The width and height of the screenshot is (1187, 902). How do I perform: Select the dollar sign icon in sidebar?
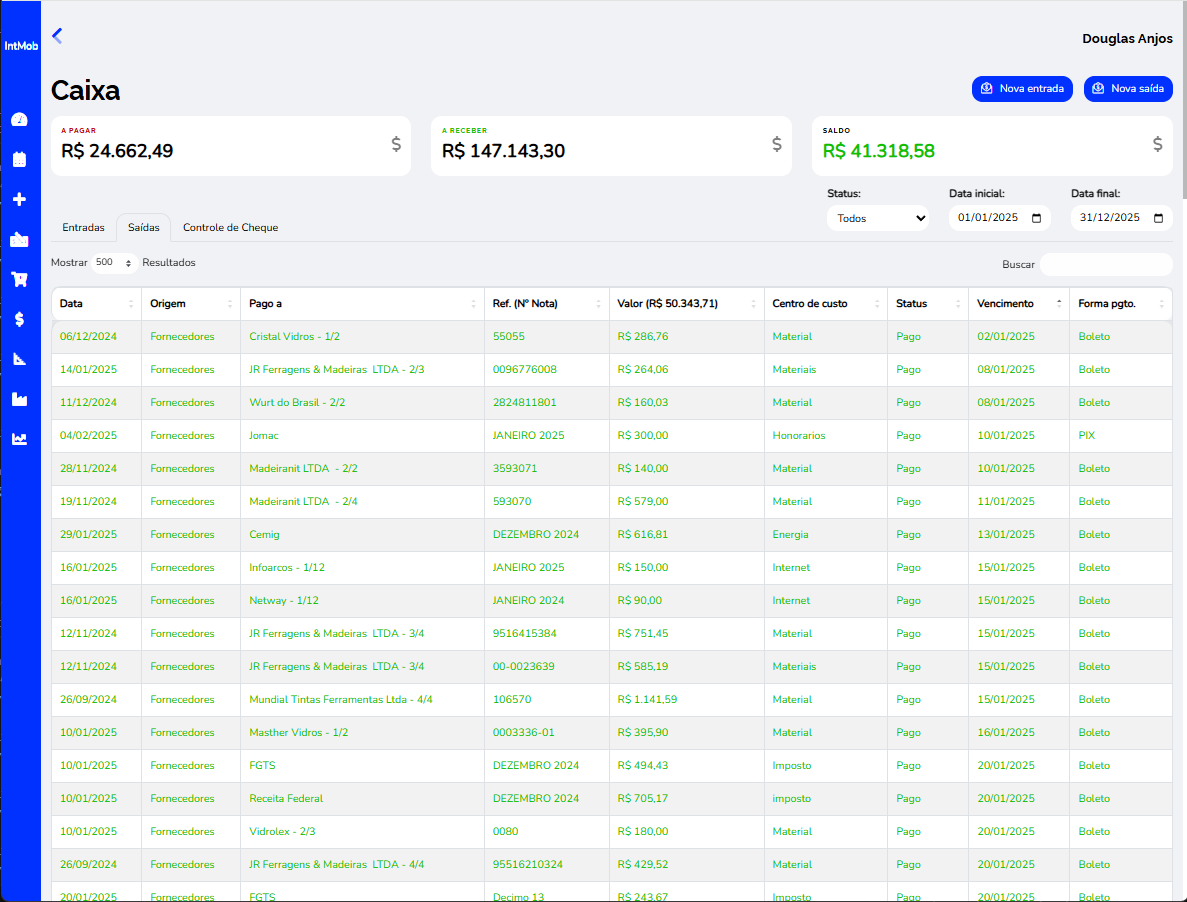[19, 319]
